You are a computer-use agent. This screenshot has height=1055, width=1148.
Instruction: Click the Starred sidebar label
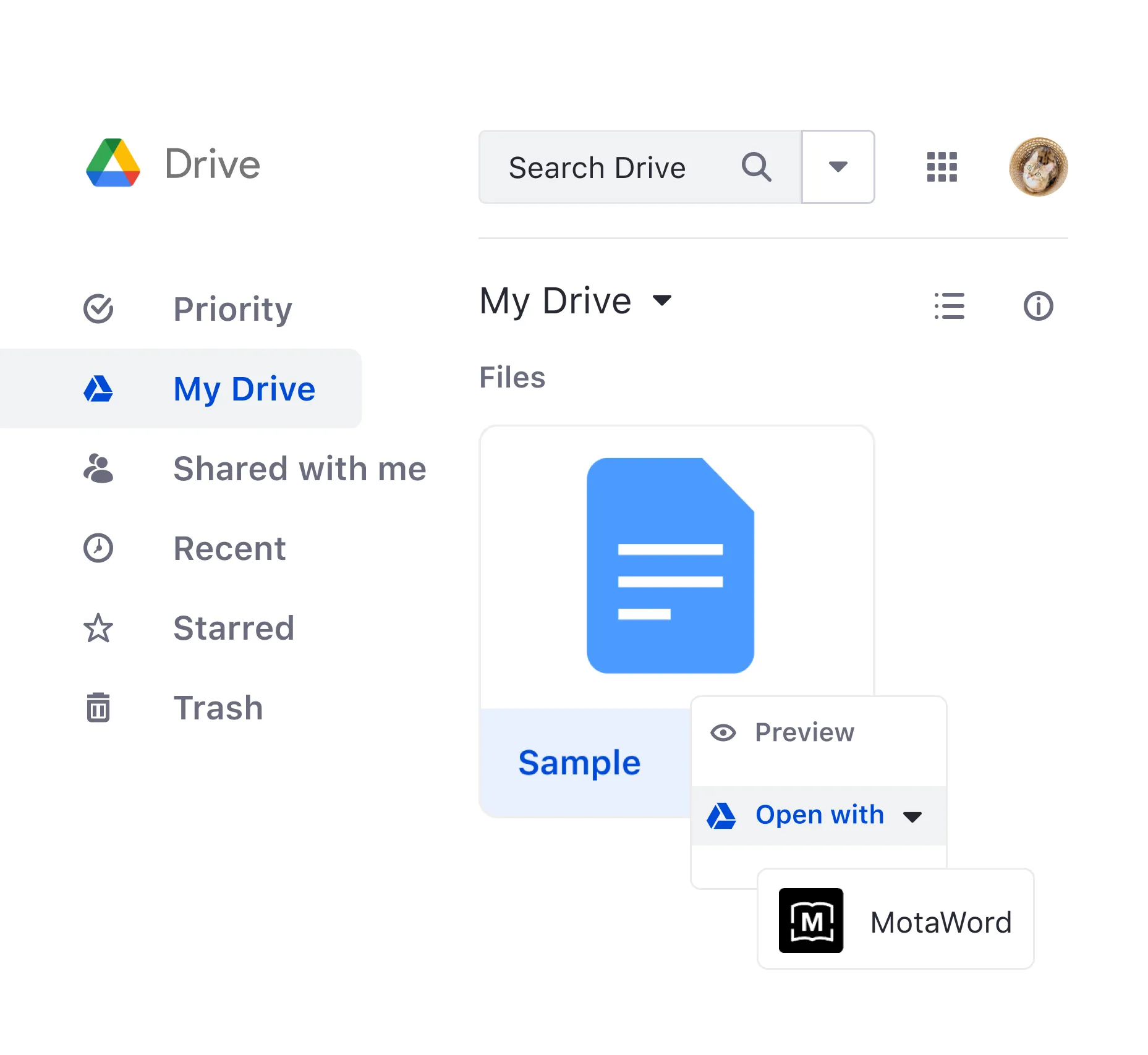(x=234, y=628)
